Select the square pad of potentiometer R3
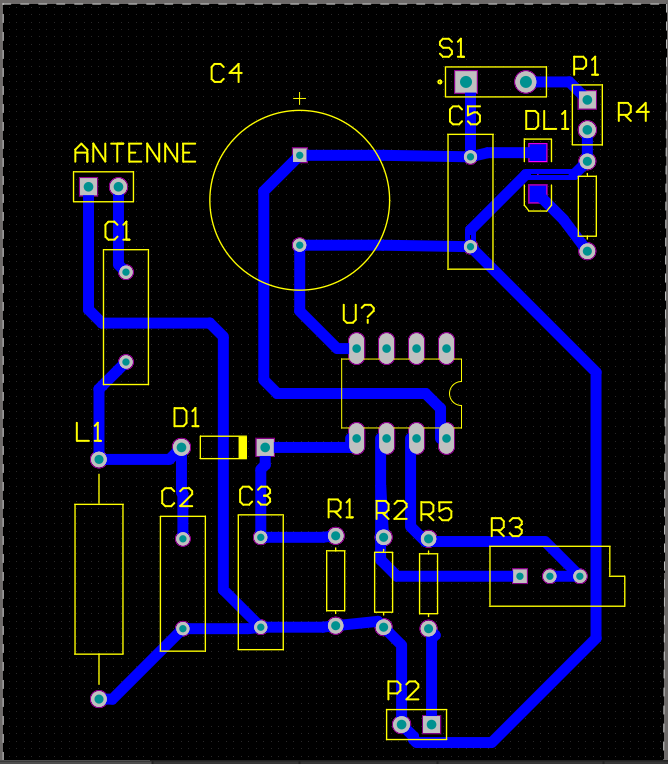The width and height of the screenshot is (668, 764). [520, 576]
